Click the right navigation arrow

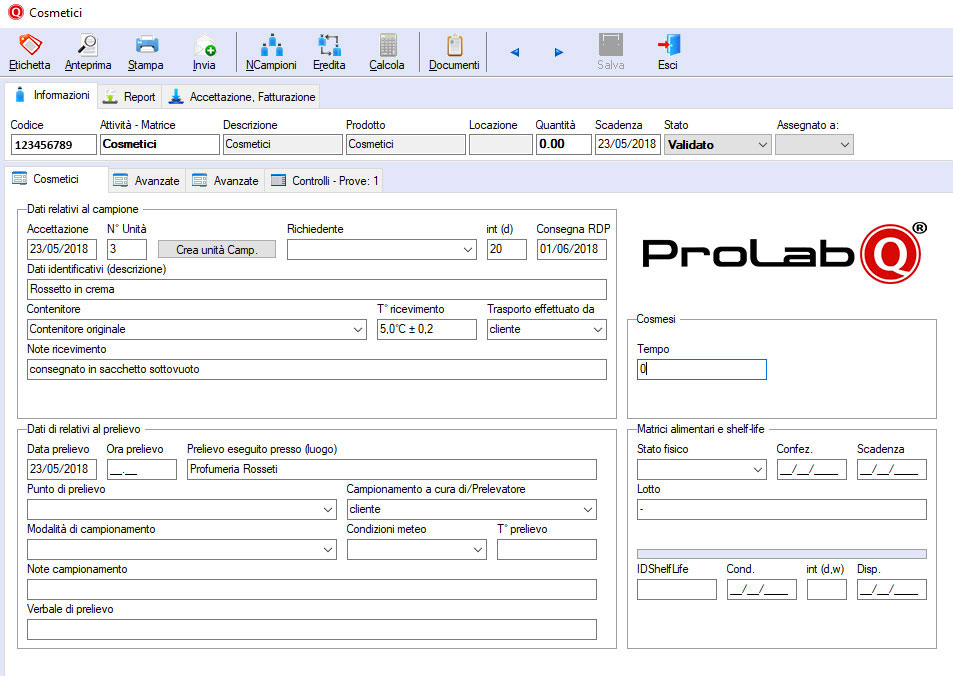(556, 52)
